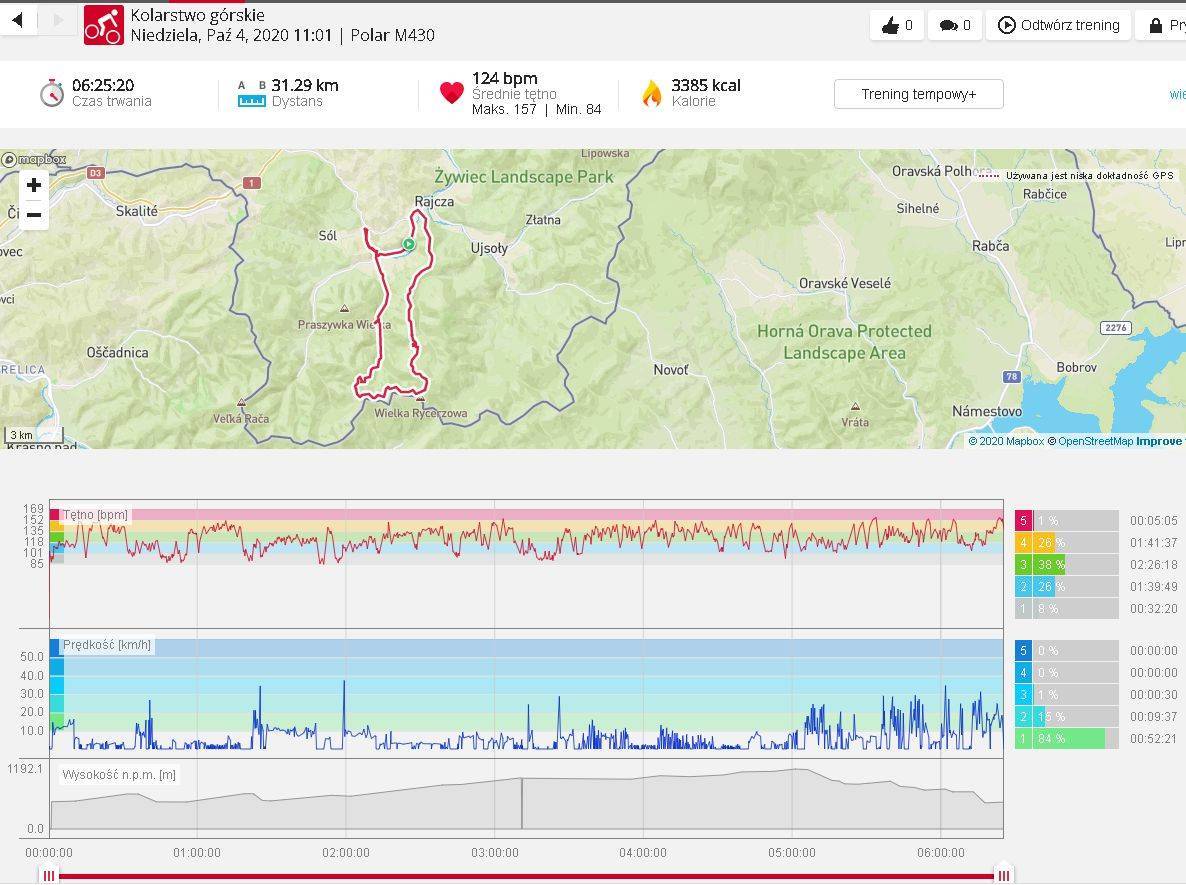Click the forward arrow navigation button
Image resolution: width=1186 pixels, height=885 pixels.
tap(58, 20)
